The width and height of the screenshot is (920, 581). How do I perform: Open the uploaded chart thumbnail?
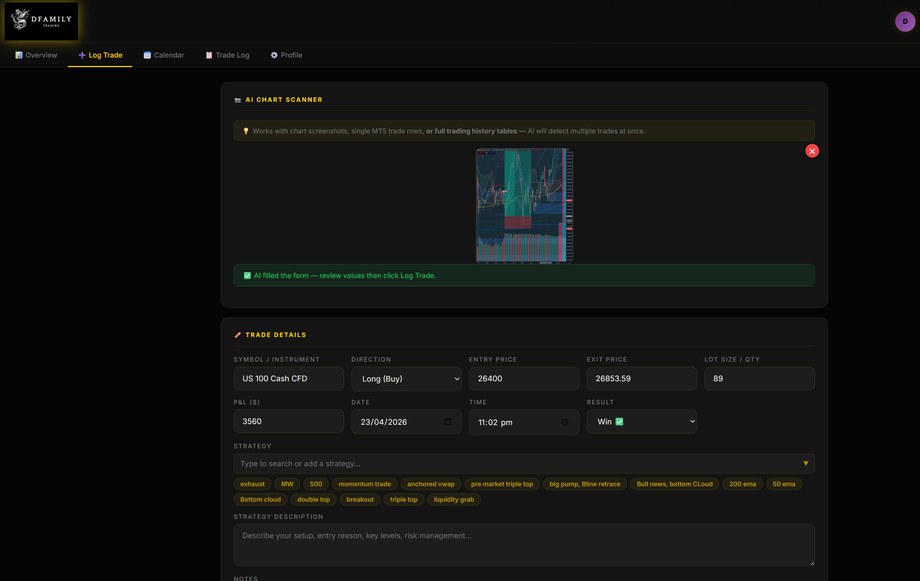524,205
